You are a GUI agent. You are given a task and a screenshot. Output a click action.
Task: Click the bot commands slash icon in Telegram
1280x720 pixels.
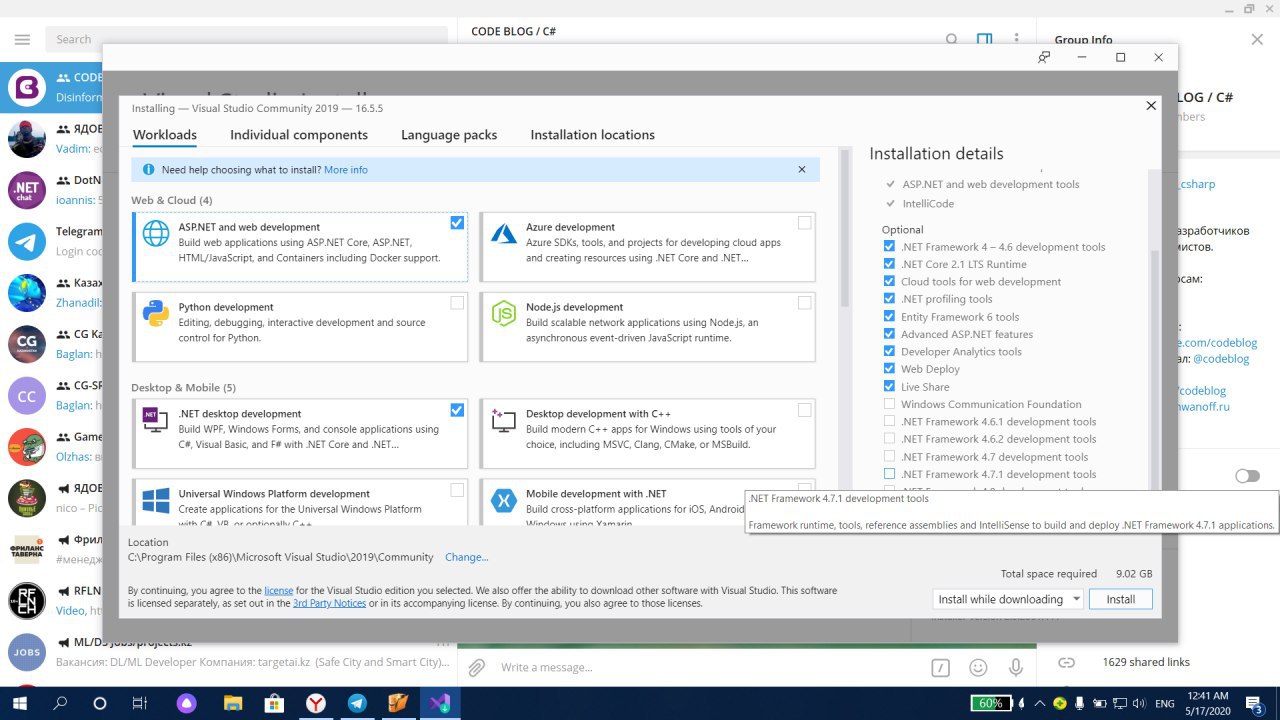pos(940,667)
